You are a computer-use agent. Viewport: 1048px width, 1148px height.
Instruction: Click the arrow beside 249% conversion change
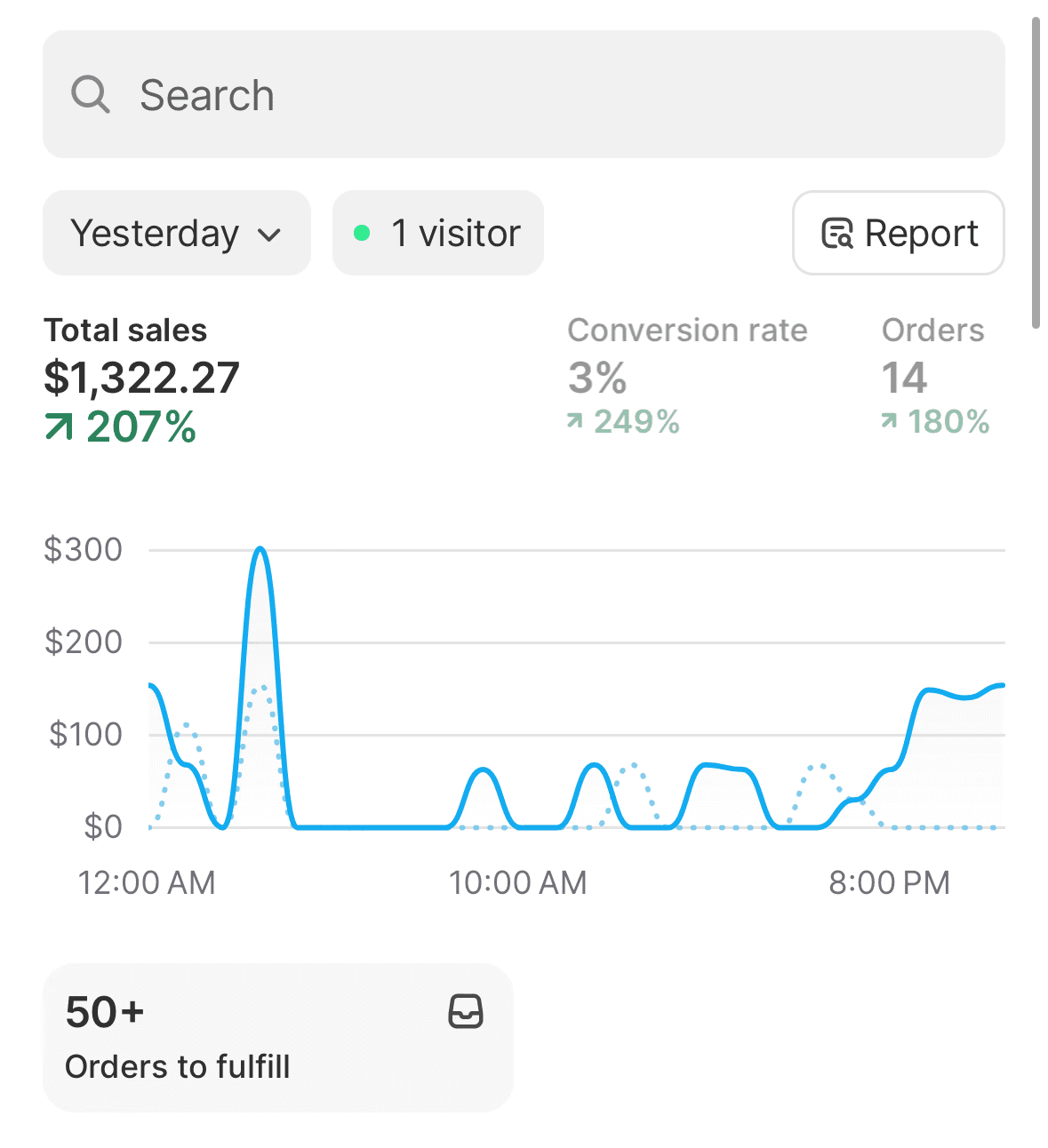coord(575,421)
